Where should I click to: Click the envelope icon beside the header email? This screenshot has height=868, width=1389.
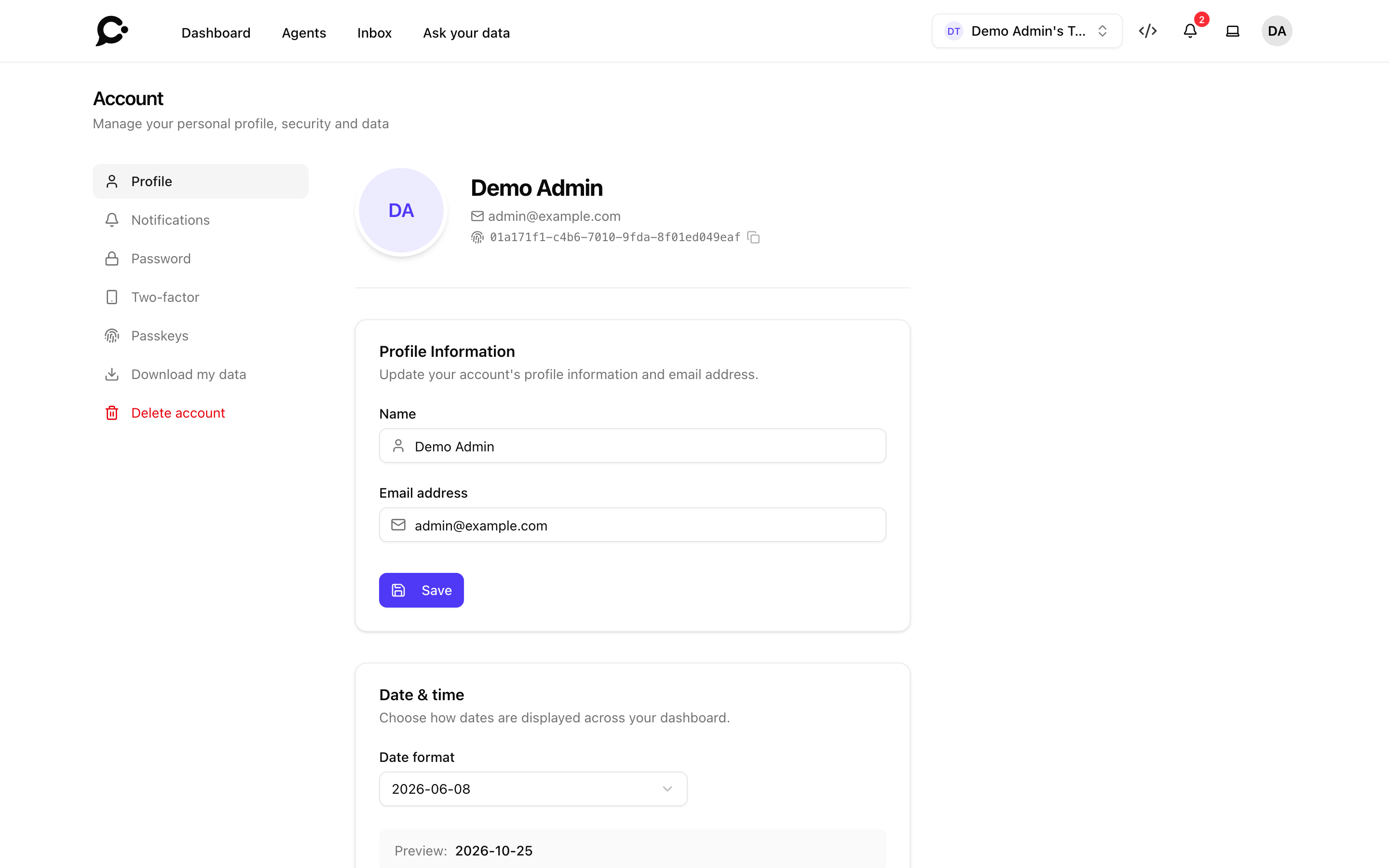tap(477, 216)
